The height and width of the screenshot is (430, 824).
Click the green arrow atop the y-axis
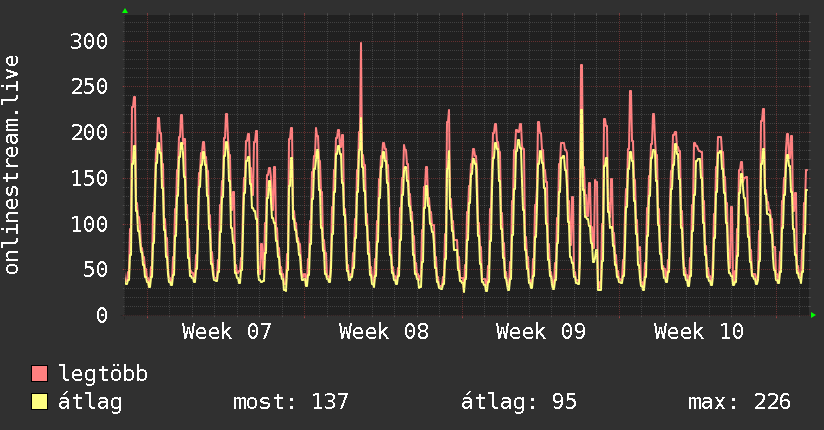coord(125,11)
